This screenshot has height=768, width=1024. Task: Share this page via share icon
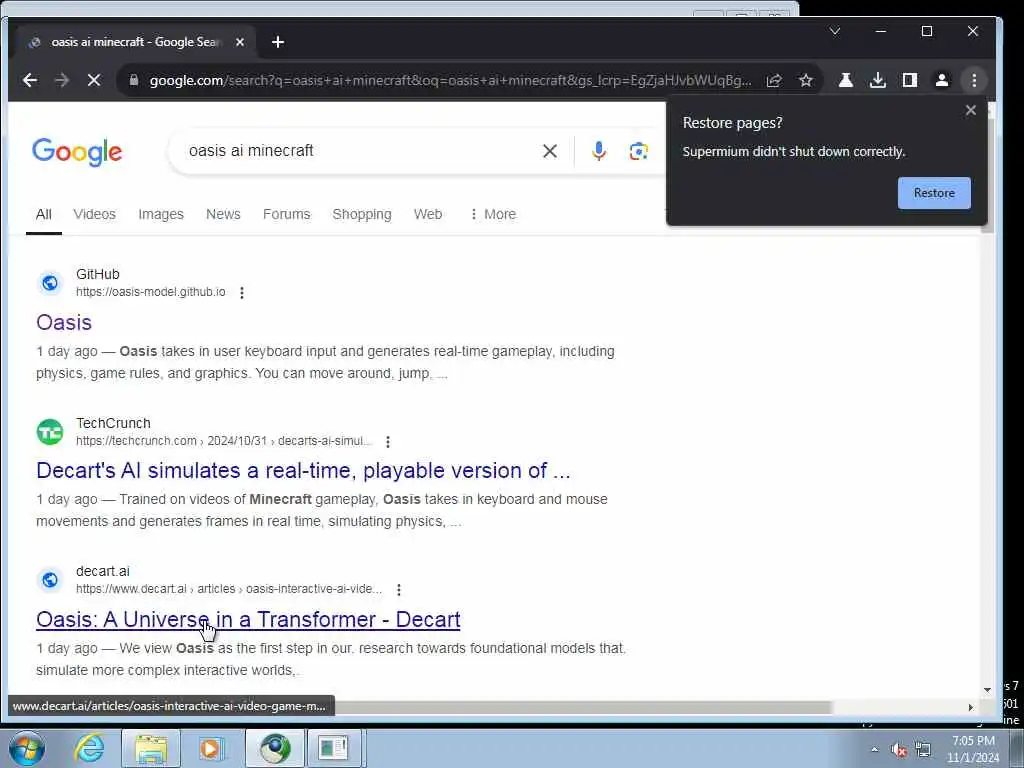pyautogui.click(x=774, y=80)
